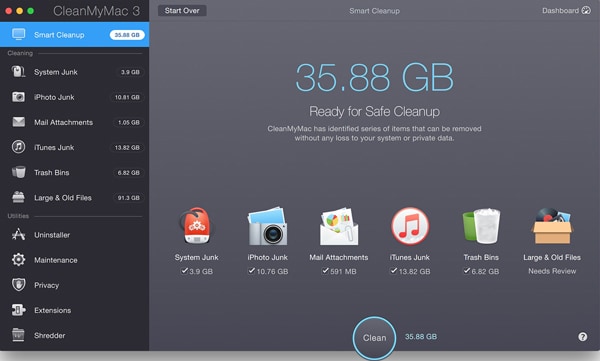Click the iPhoto Junk camera icon in sidebar
This screenshot has height=361, width=600.
pos(18,97)
